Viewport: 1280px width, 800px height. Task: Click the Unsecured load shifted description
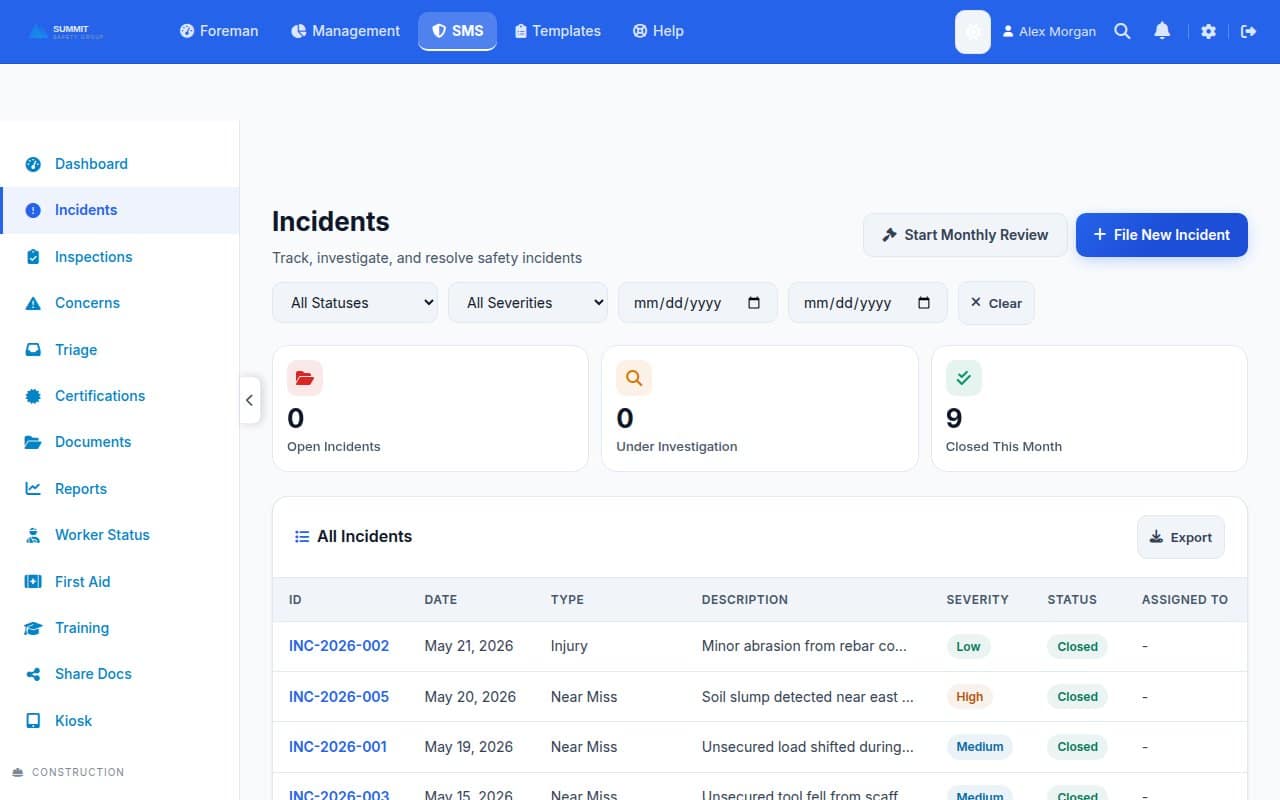click(808, 747)
